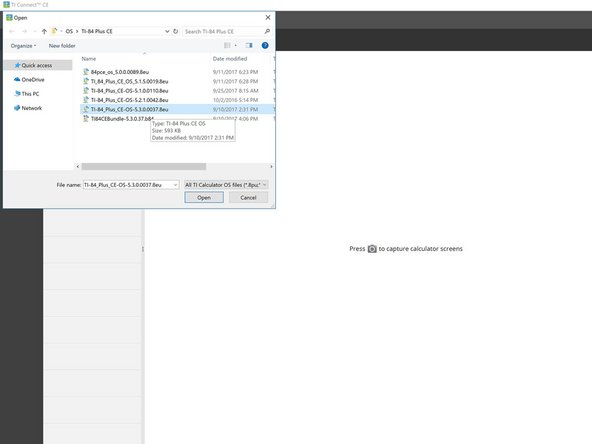Click the Forward navigation arrow
Image resolution: width=592 pixels, height=444 pixels.
pyautogui.click(x=25, y=31)
